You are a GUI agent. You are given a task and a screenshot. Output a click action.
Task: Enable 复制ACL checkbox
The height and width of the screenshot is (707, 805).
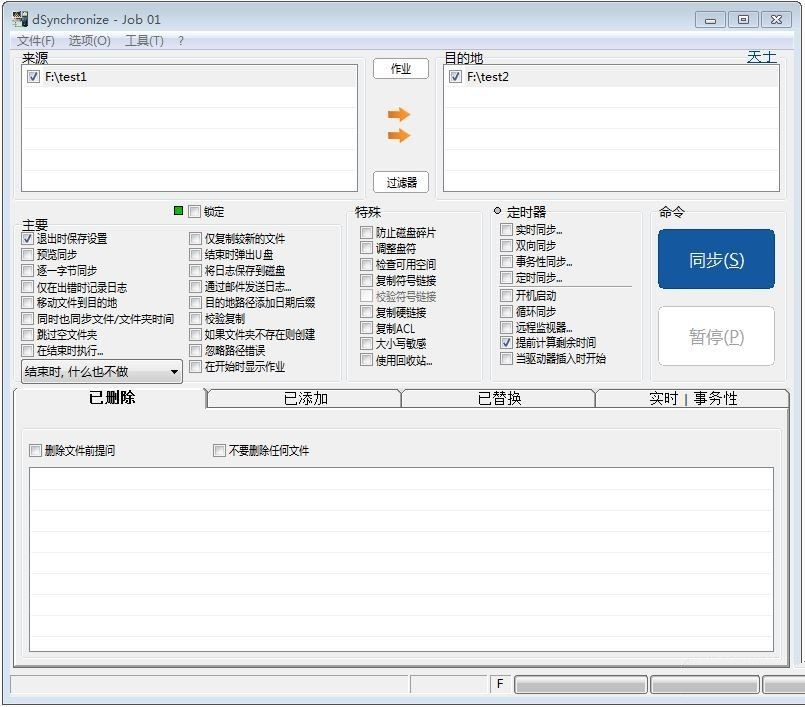point(366,328)
